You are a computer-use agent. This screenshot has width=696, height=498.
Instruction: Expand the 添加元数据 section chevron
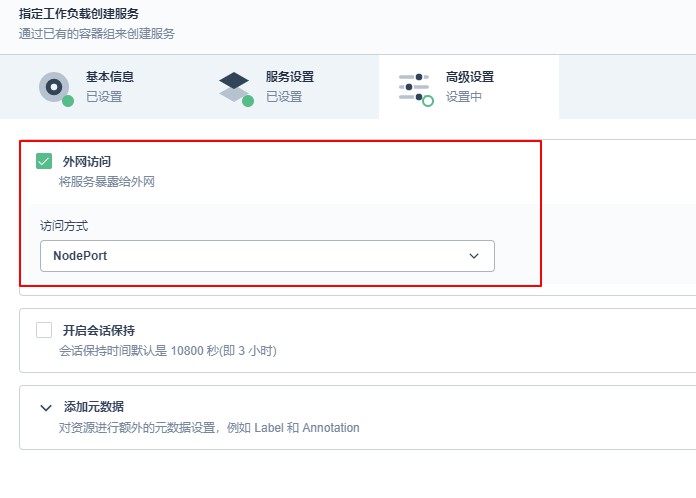pos(46,407)
